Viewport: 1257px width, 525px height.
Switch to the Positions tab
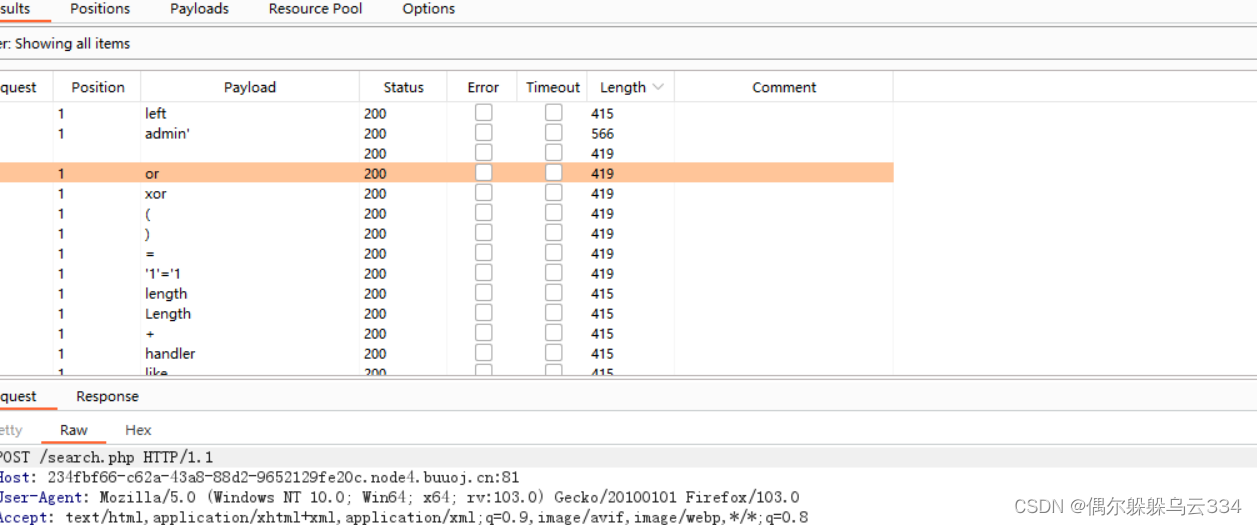(x=100, y=9)
